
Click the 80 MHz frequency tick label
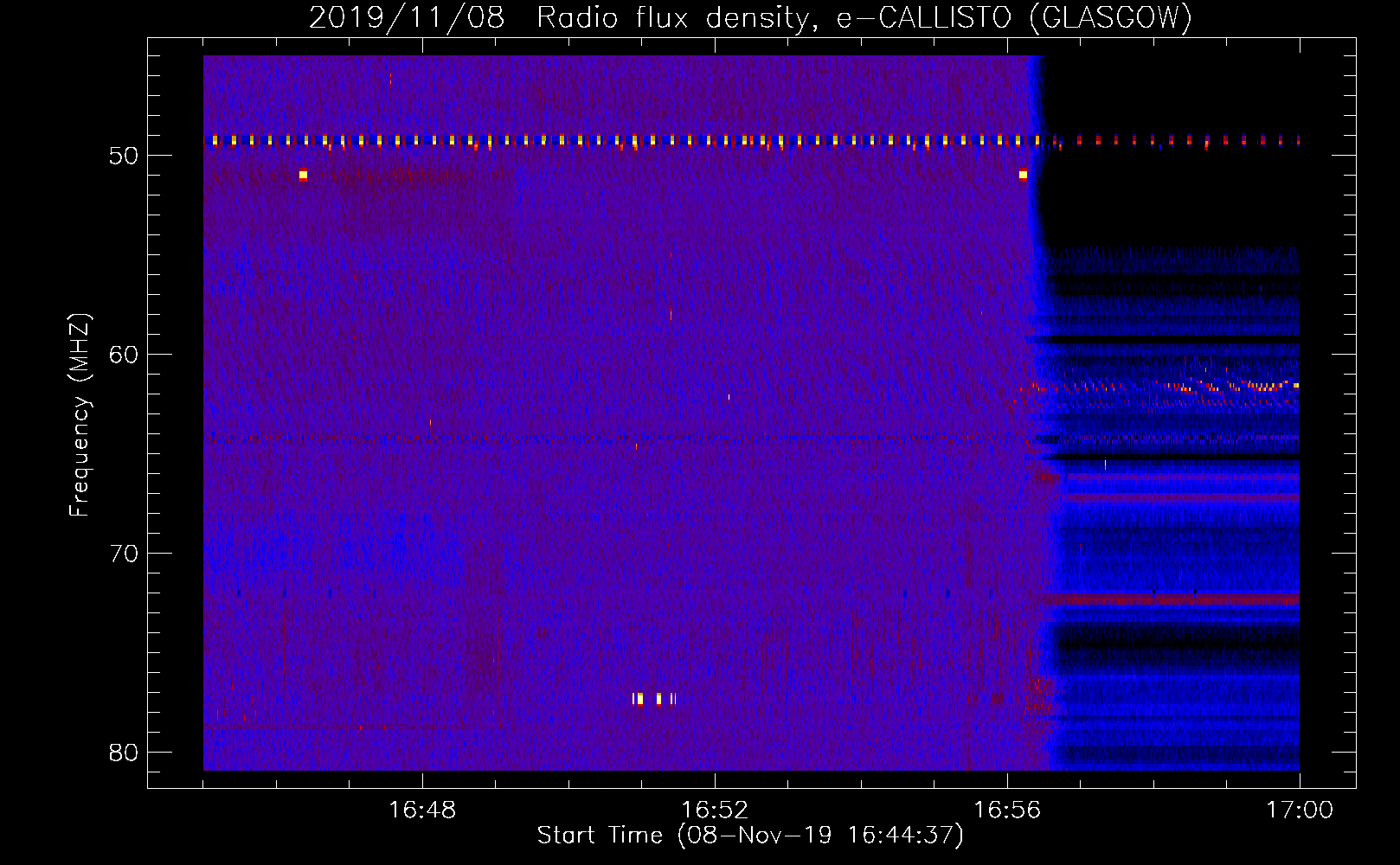125,753
